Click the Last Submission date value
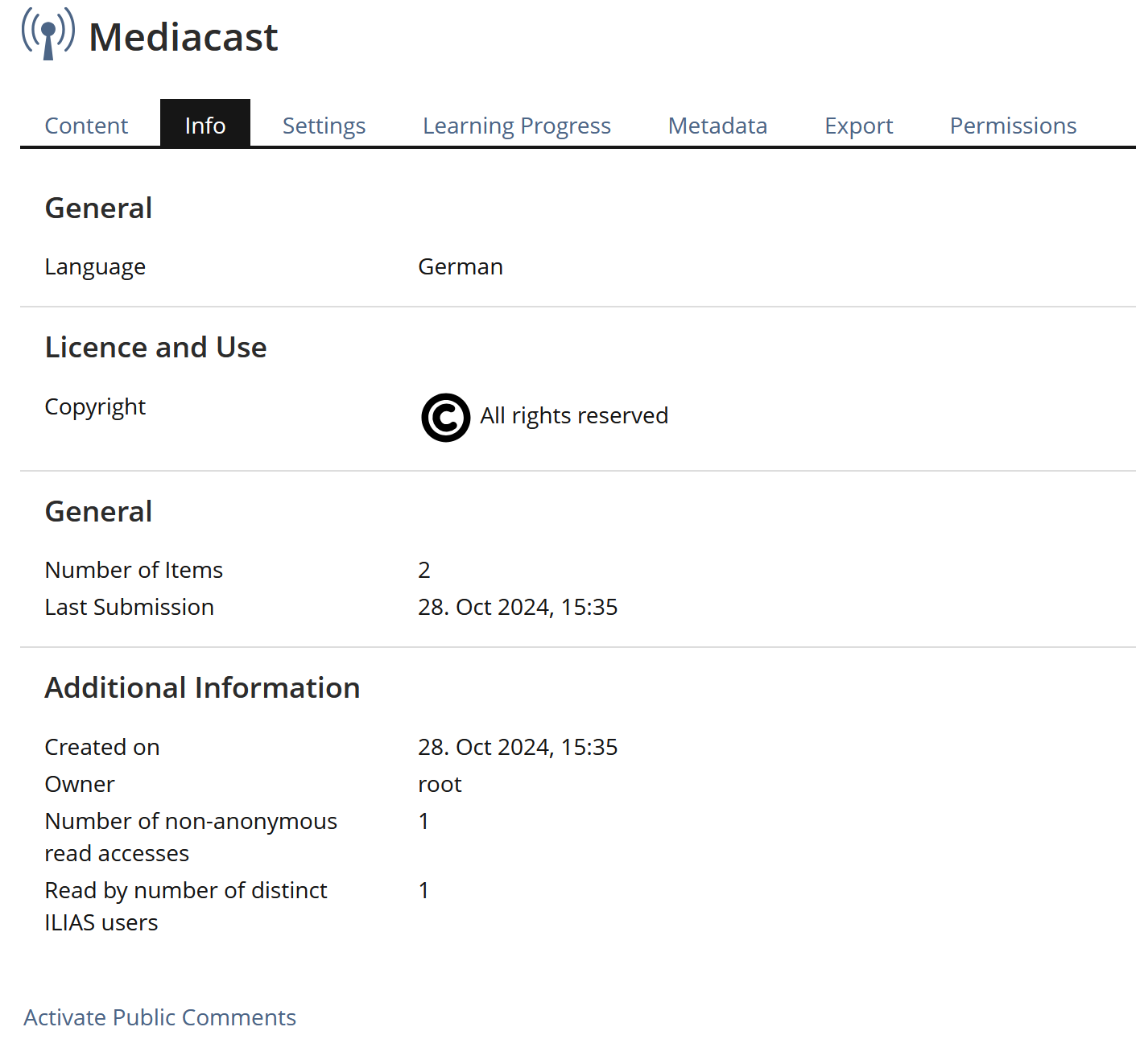 [x=517, y=607]
